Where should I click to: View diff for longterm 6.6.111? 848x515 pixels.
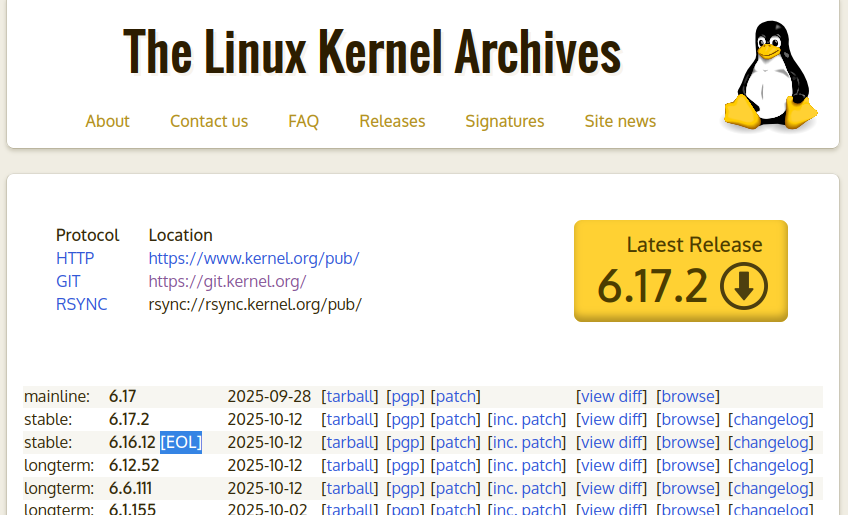pos(611,488)
